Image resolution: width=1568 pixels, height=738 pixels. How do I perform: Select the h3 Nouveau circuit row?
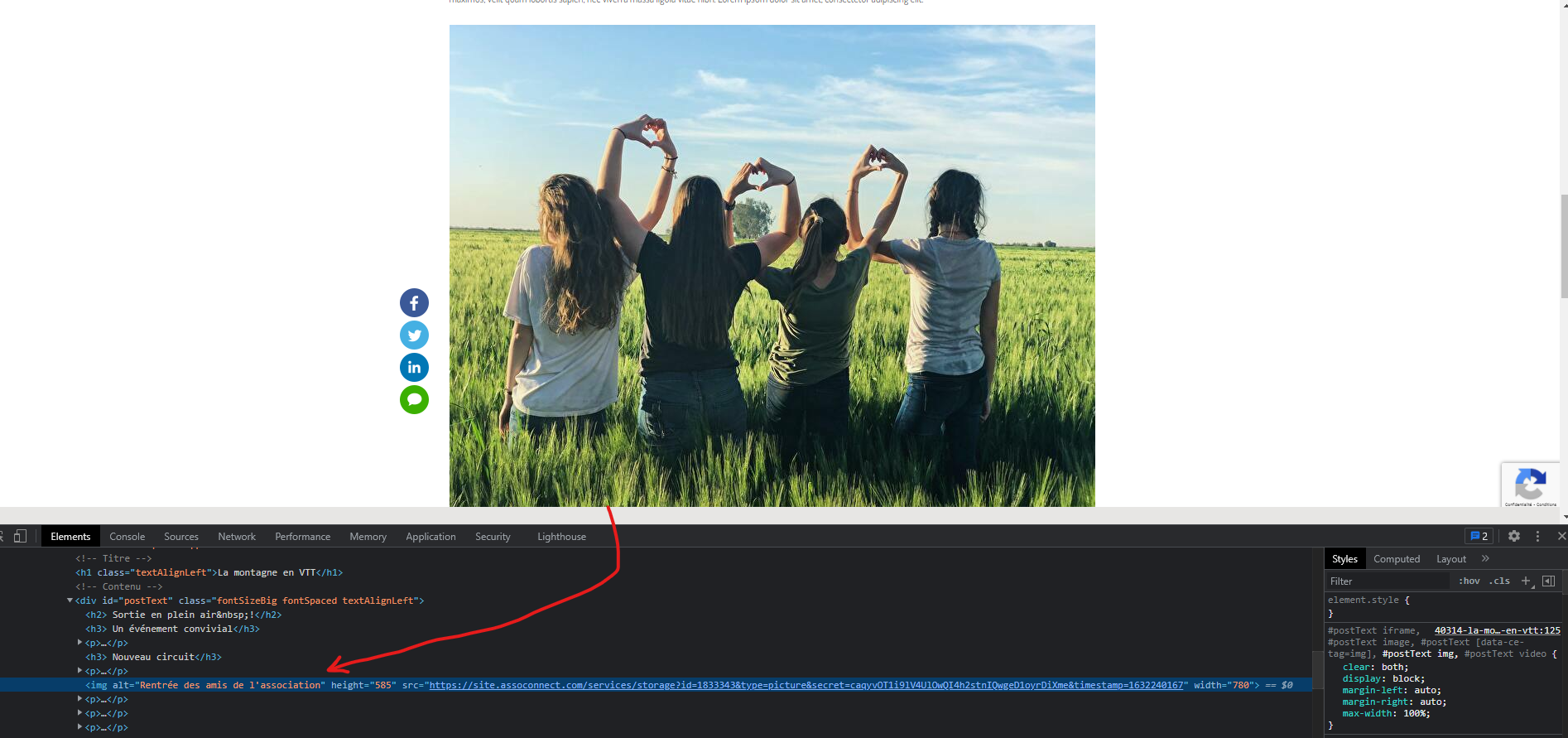[153, 657]
